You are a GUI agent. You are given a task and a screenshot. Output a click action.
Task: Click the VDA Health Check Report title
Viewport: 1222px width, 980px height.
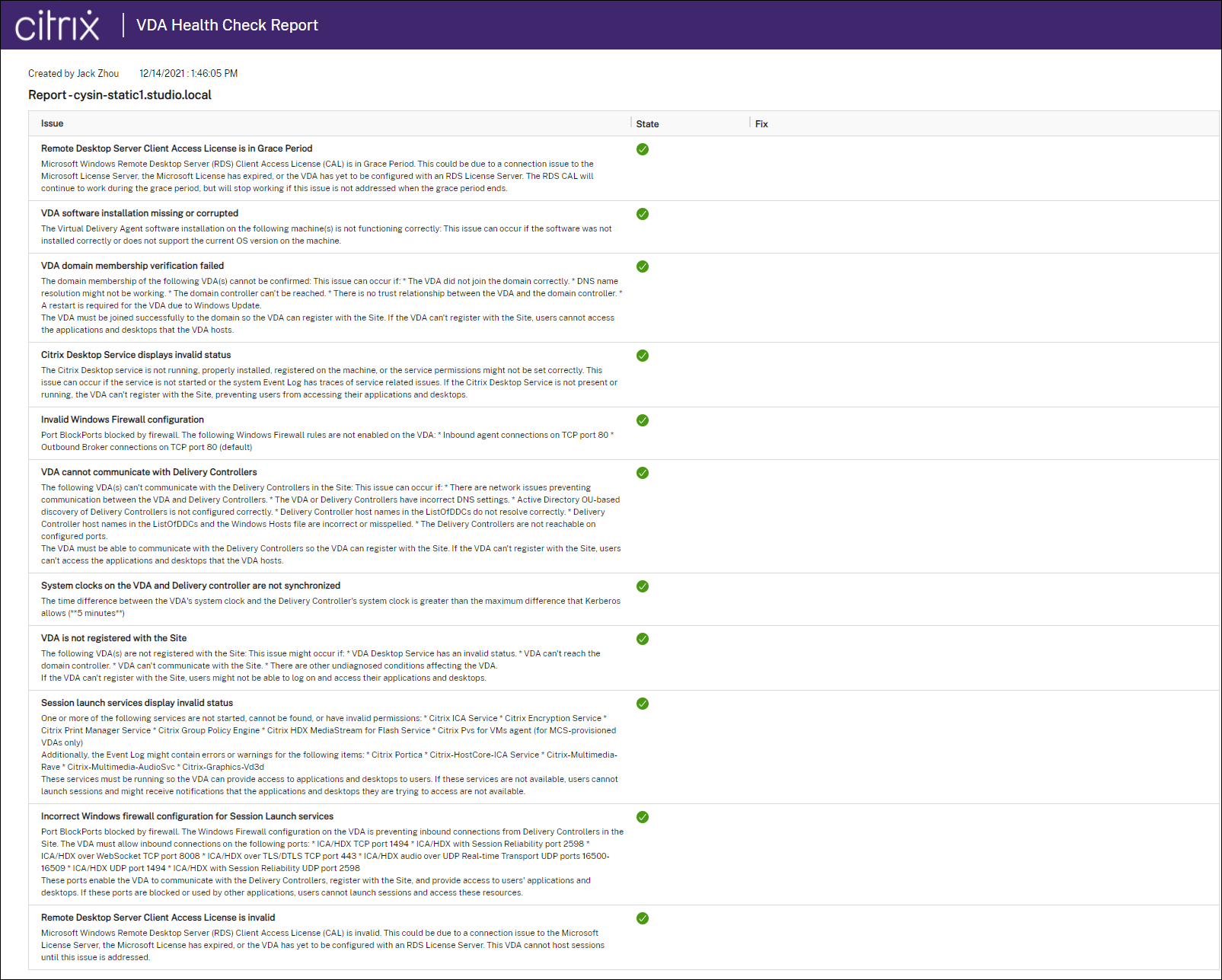point(227,25)
